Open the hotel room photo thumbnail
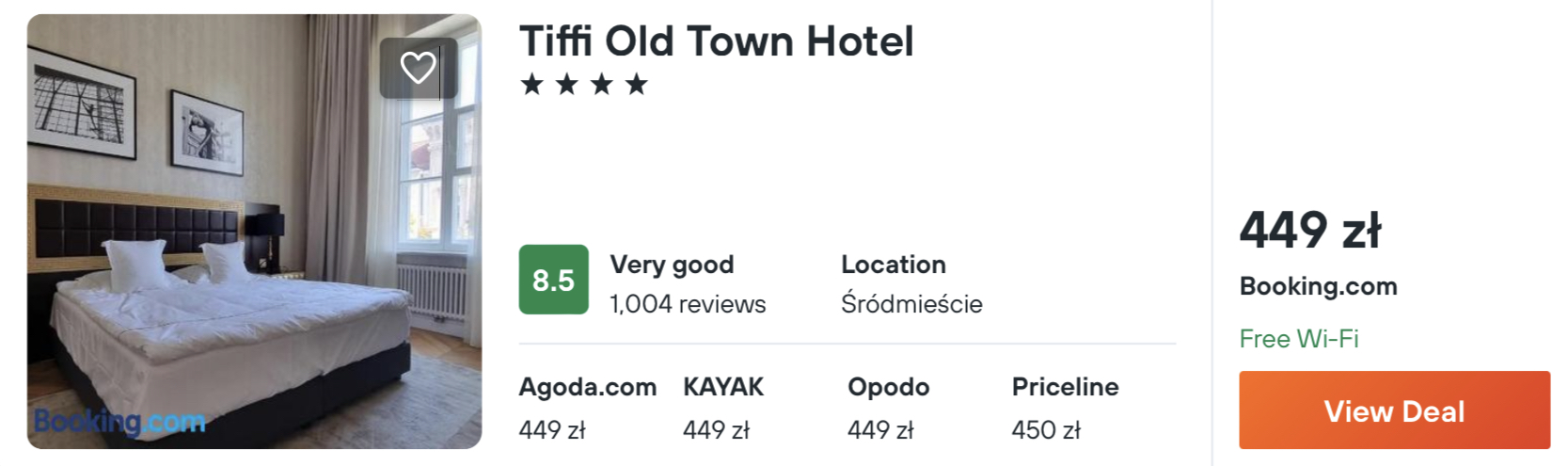This screenshot has width=1568, height=466. pos(254,232)
